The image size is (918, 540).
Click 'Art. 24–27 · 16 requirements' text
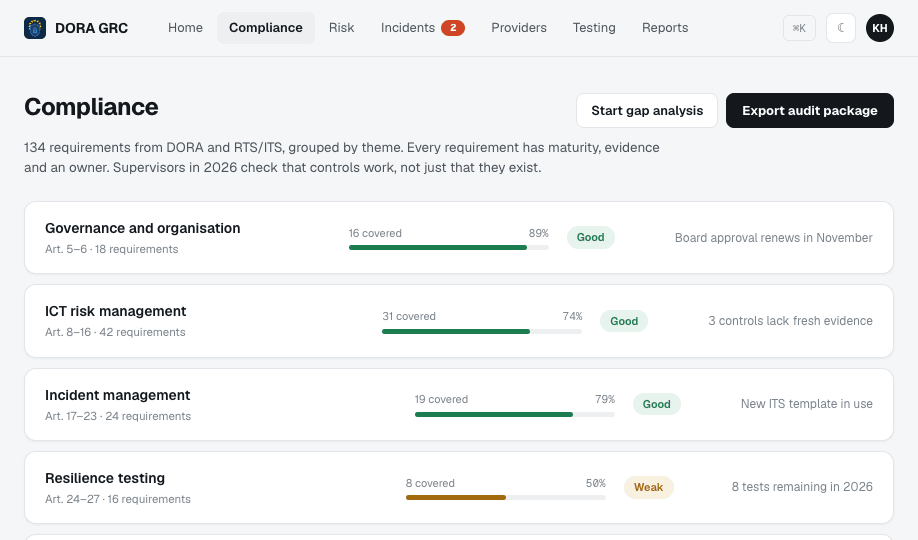(x=118, y=500)
